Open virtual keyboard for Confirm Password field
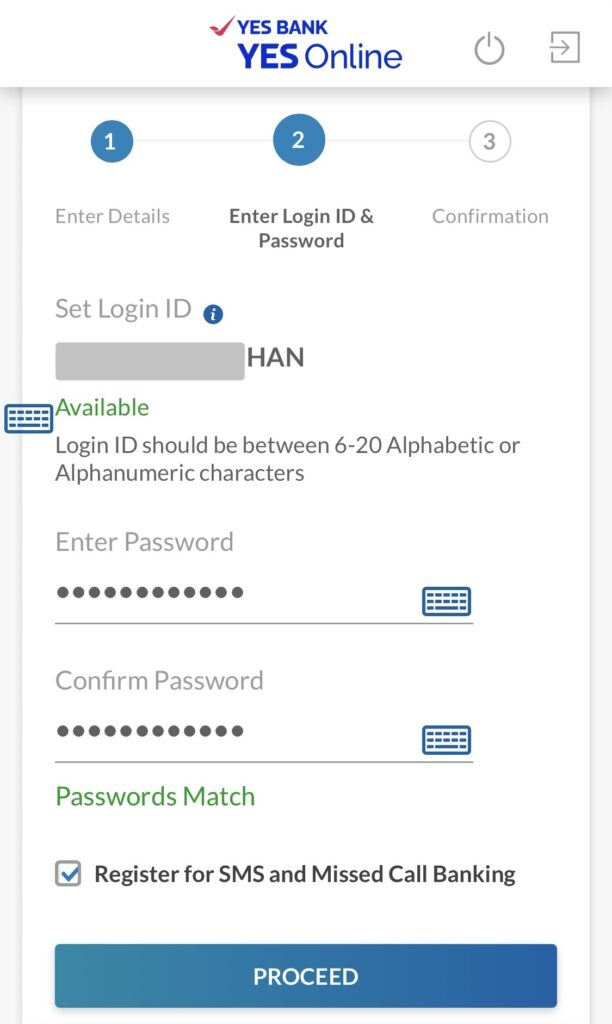The image size is (612, 1024). click(446, 740)
